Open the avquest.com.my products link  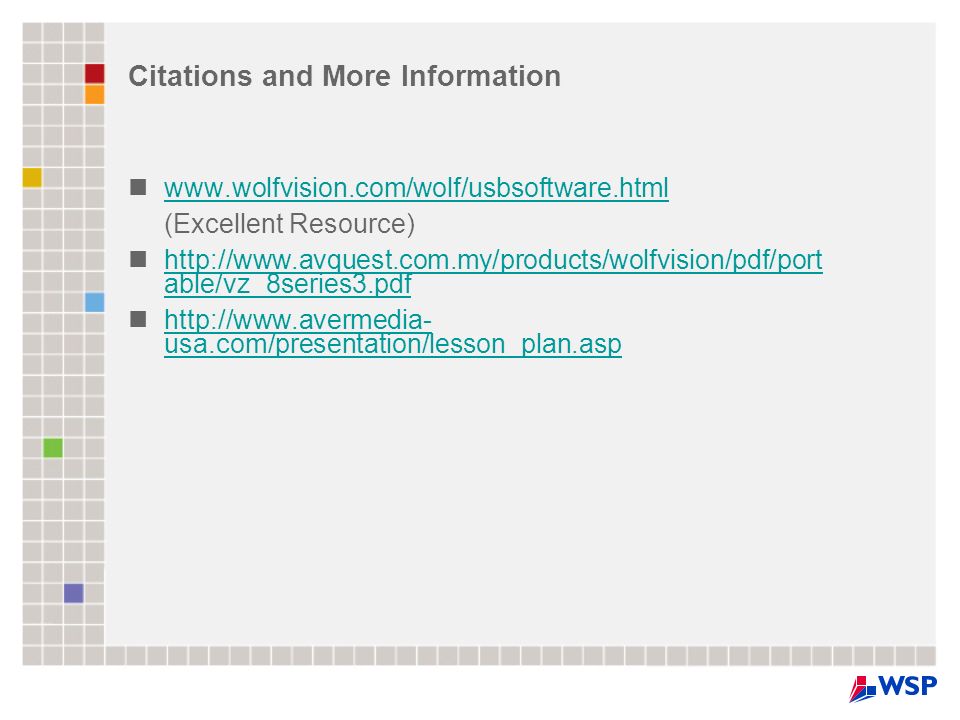(x=493, y=260)
